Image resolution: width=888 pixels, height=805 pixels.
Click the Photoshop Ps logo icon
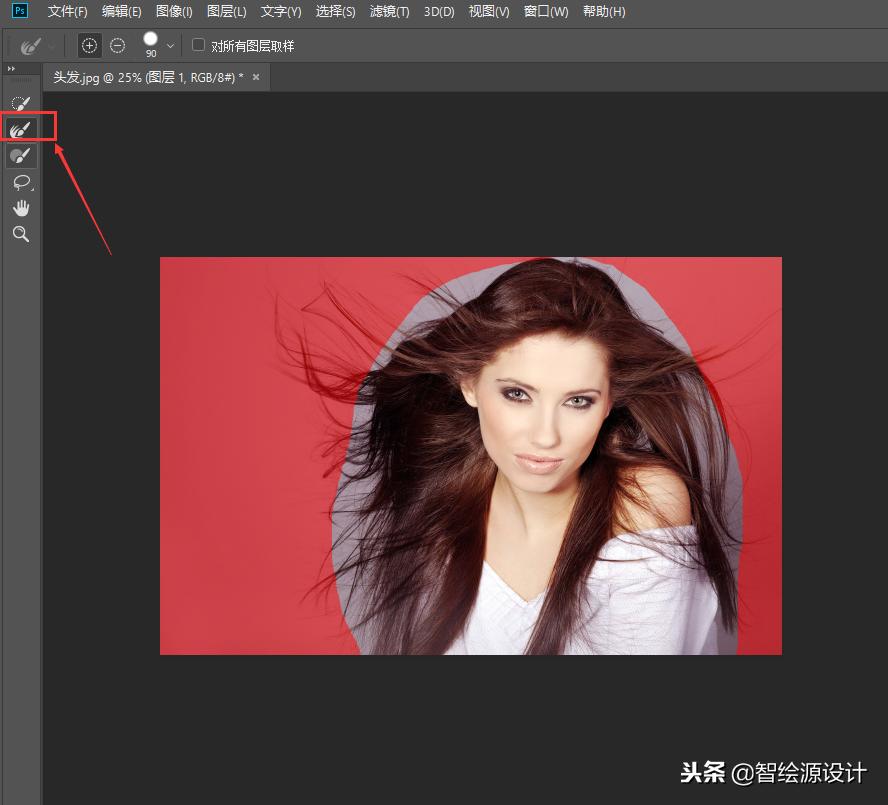tap(20, 12)
